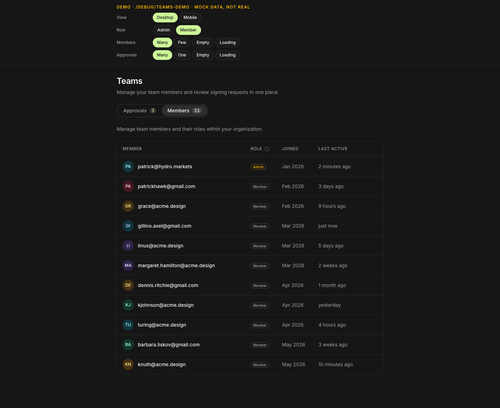Set Approvals state to Many
500x408 pixels.
pyautogui.click(x=162, y=55)
